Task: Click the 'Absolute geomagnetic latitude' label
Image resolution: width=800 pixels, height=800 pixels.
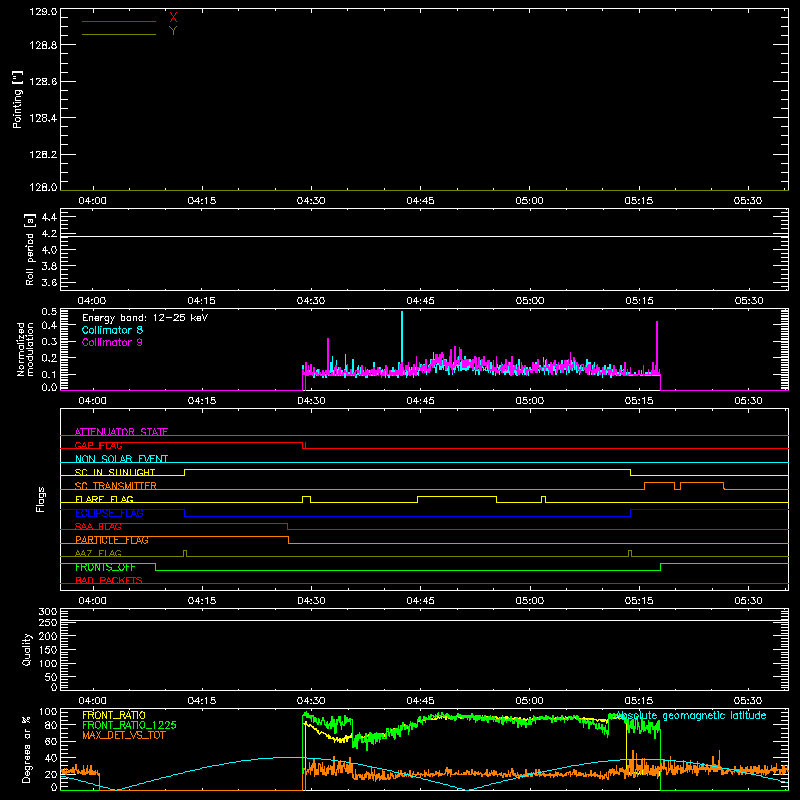Action: click(x=691, y=715)
